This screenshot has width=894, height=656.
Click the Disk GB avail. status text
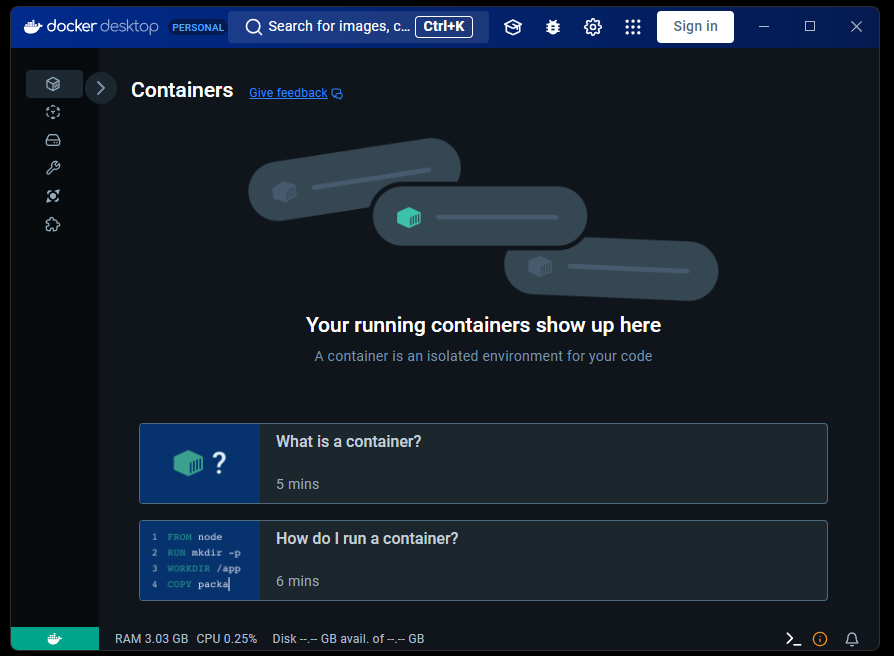(348, 639)
